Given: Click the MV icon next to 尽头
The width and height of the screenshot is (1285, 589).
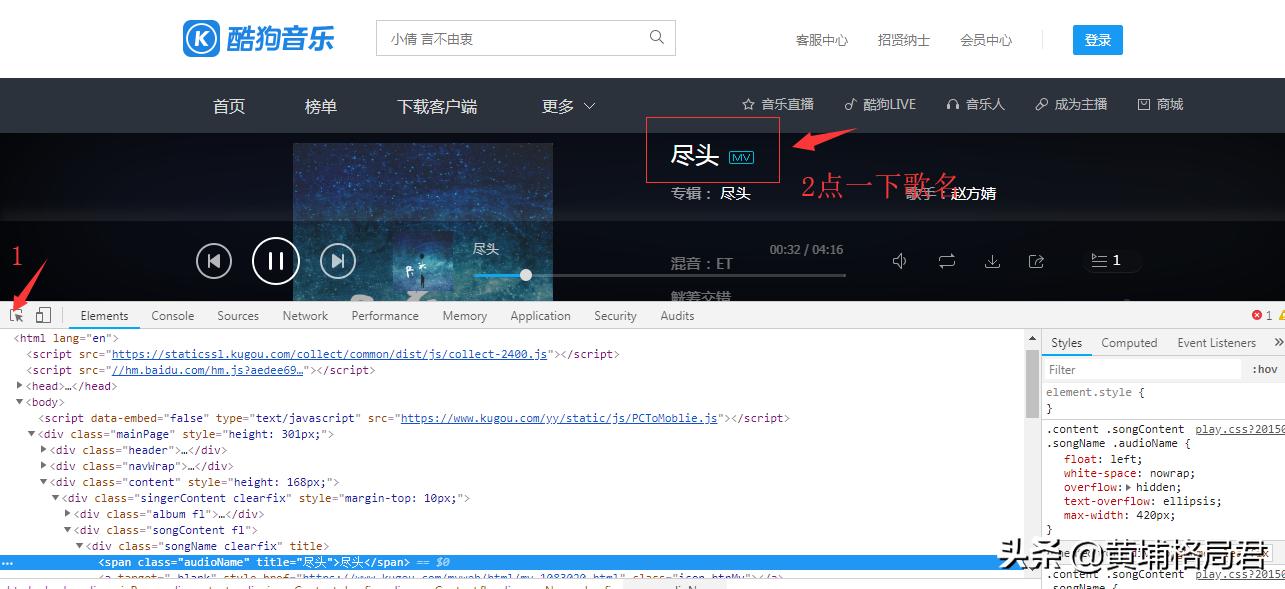Looking at the screenshot, I should [741, 157].
